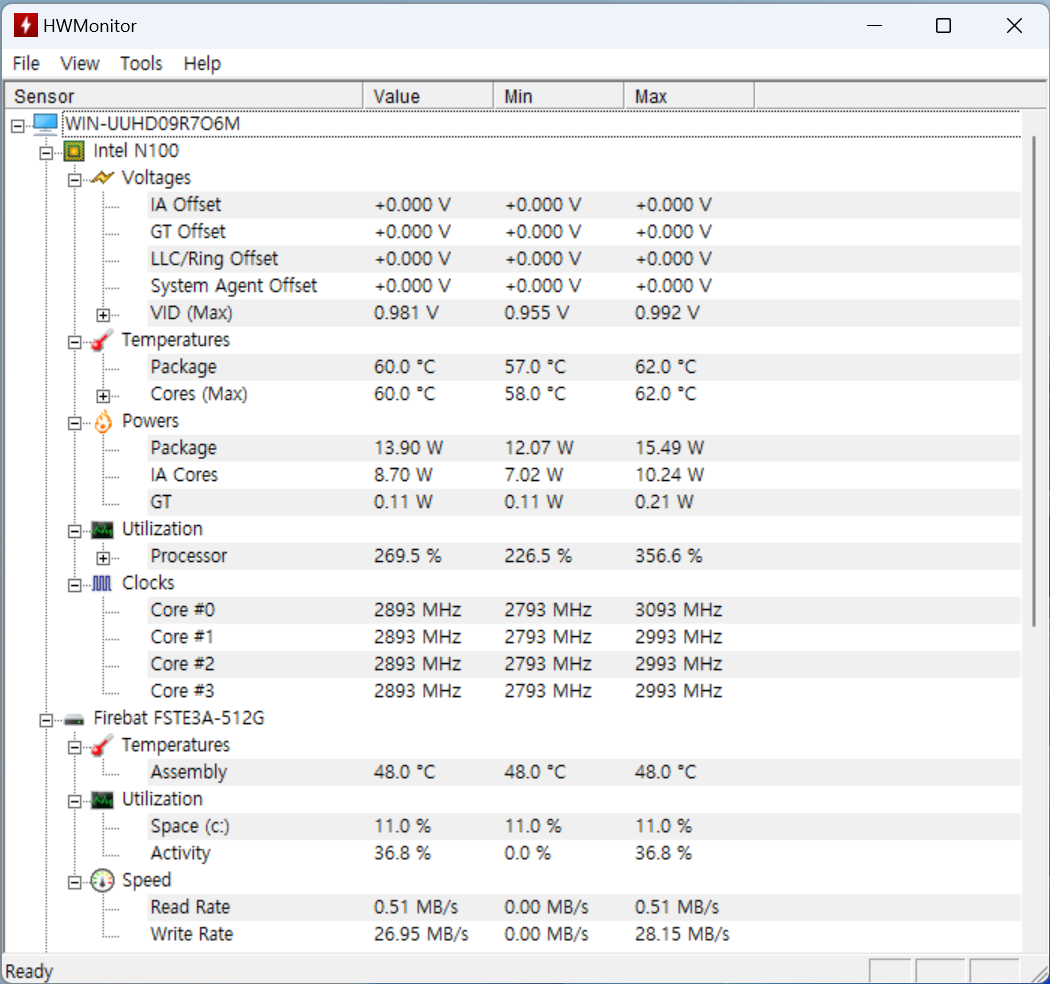1050x984 pixels.
Task: Select the Package power row showing 13.90 W
Action: coord(583,448)
